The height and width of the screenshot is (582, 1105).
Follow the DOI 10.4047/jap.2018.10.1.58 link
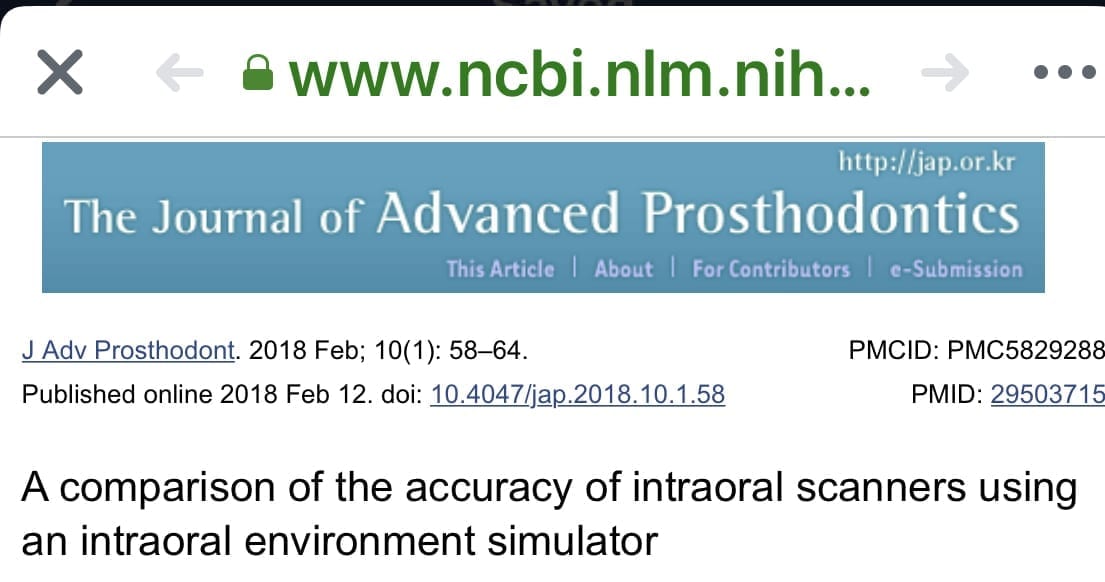coord(577,395)
